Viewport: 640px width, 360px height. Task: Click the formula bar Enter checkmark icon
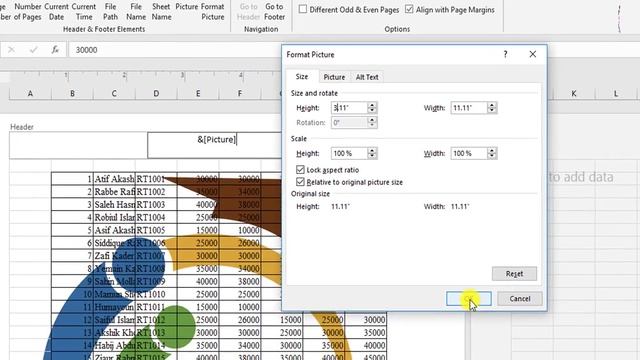click(x=33, y=50)
